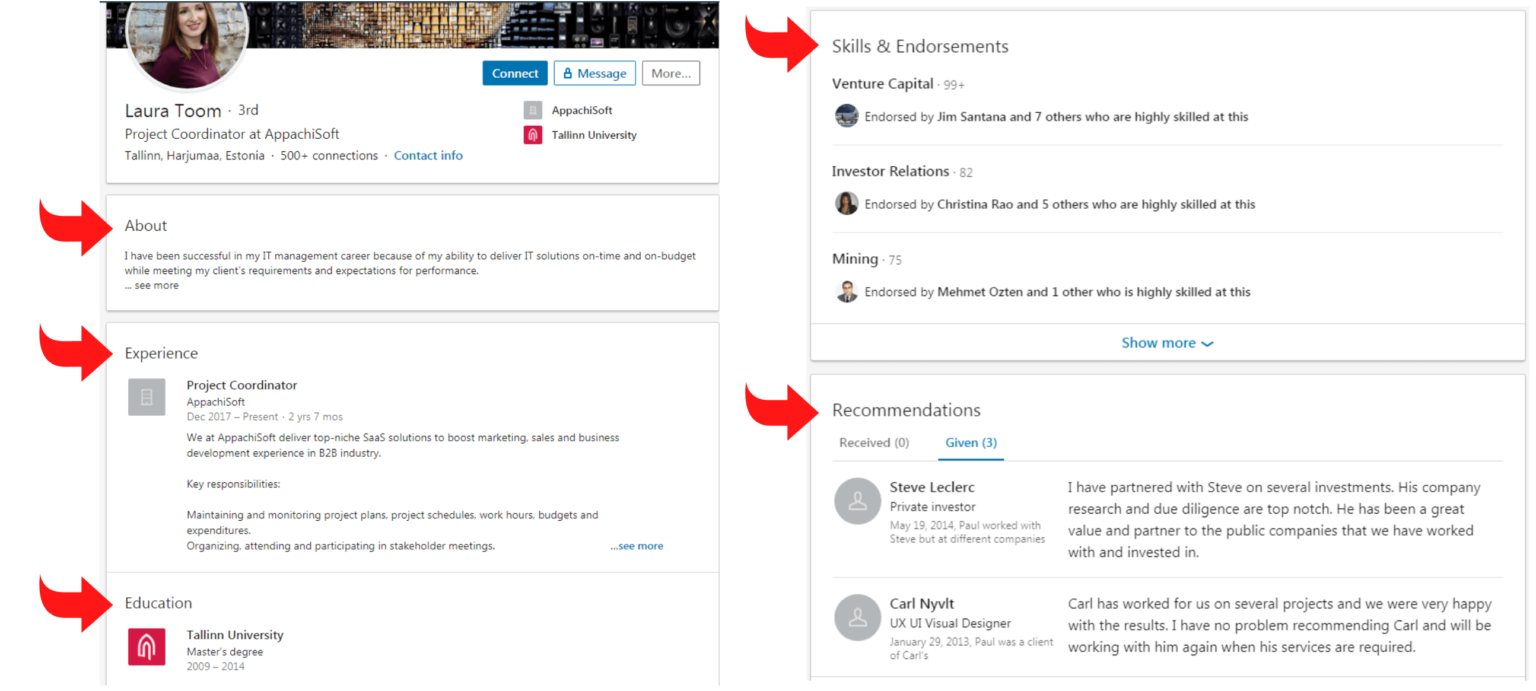The image size is (1536, 691).
Task: Expand the About section via see more
Action: tap(151, 284)
